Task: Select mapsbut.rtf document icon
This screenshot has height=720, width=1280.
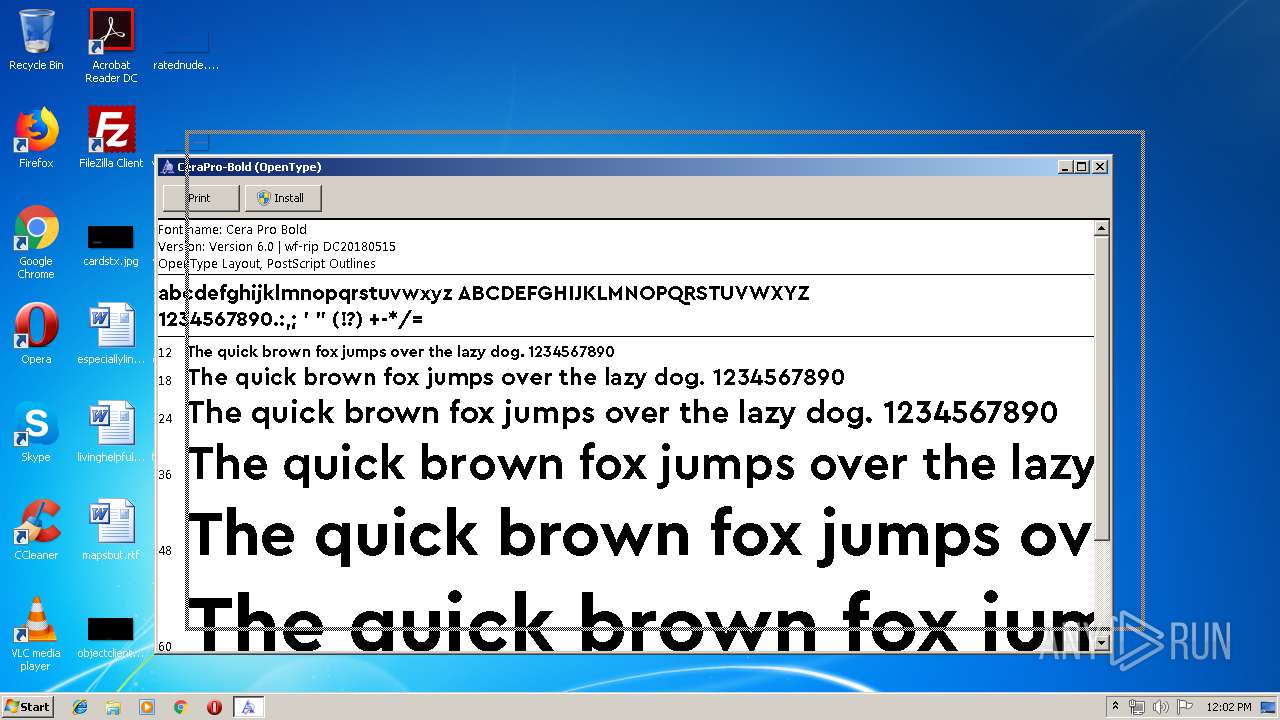Action: pos(111,530)
